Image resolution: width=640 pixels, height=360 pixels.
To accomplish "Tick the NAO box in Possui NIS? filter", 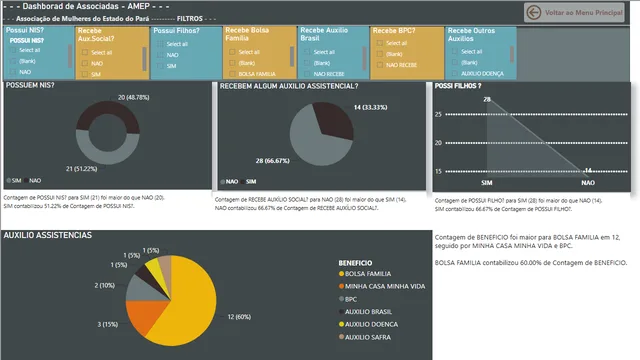I will click(x=13, y=72).
